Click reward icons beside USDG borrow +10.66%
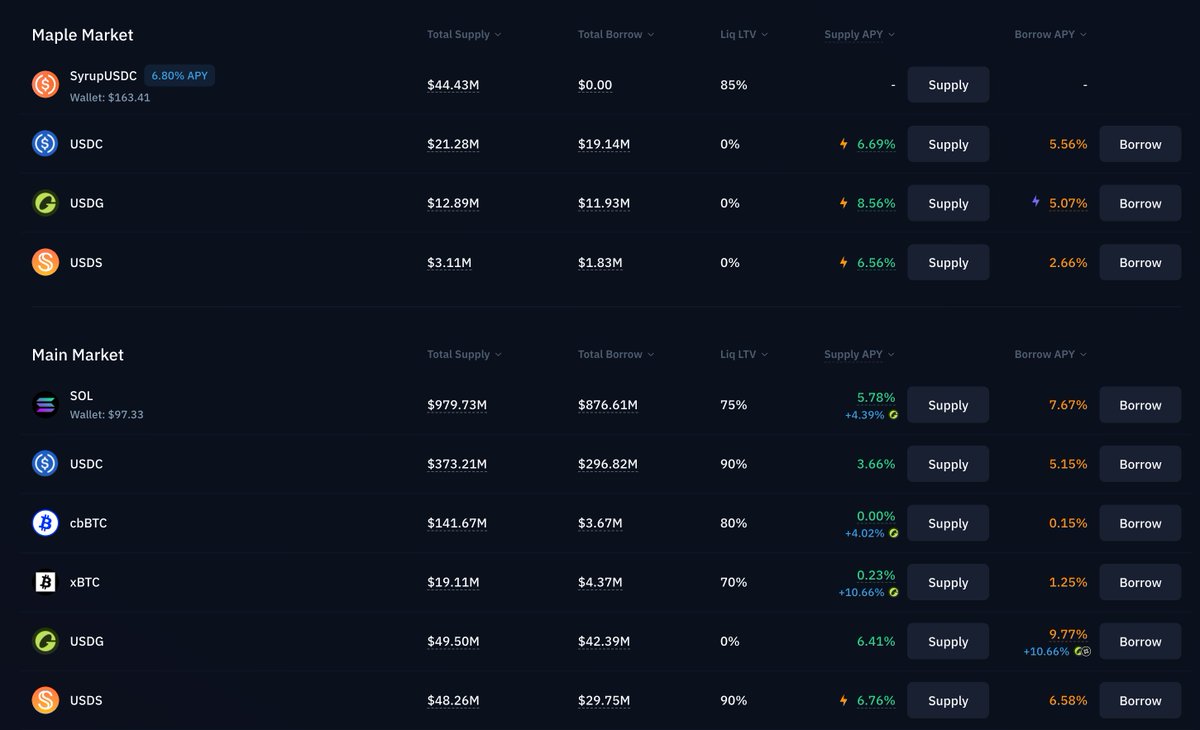 (x=1082, y=651)
